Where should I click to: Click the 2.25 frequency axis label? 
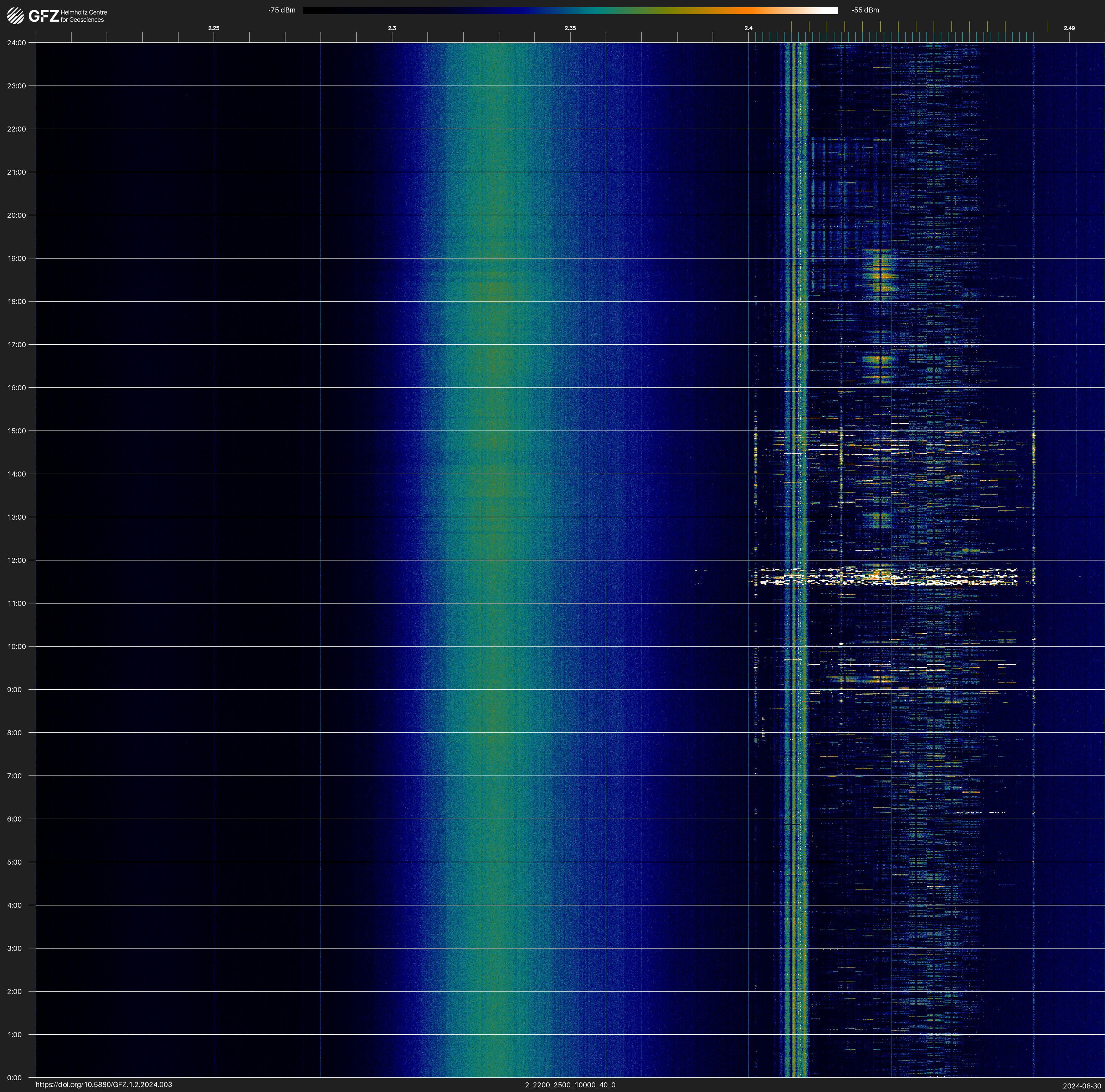[x=213, y=28]
